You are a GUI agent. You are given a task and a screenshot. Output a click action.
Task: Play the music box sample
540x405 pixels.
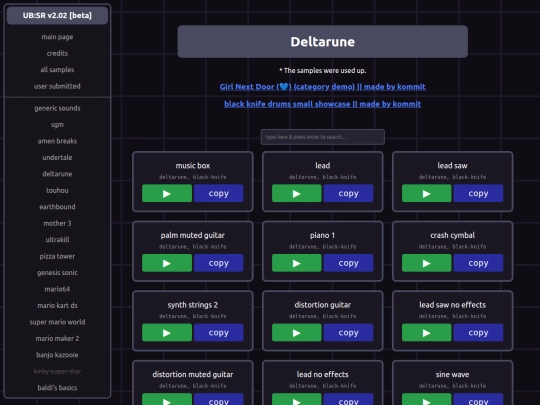click(167, 193)
